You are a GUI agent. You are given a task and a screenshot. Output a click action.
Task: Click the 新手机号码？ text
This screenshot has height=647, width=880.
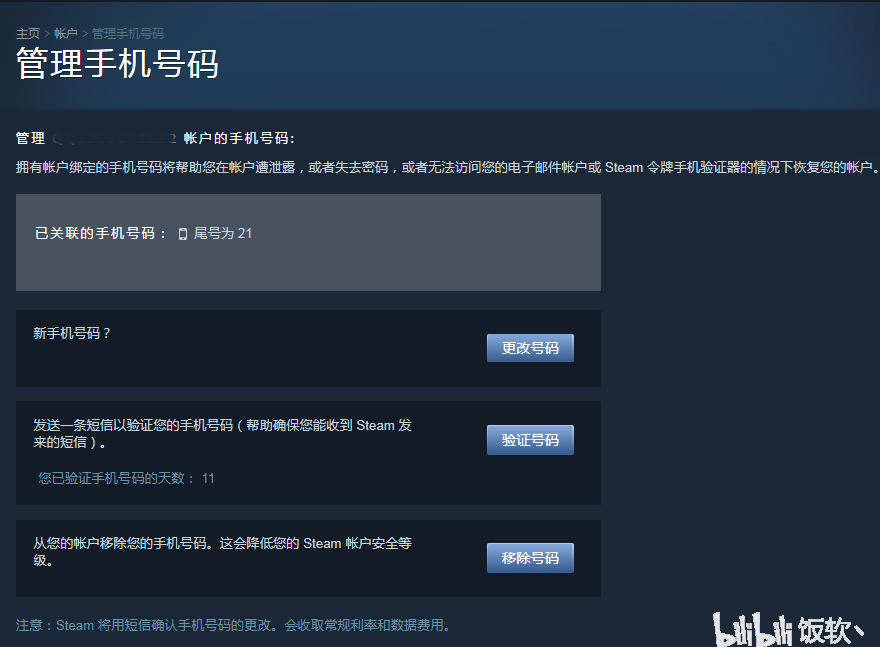pos(72,333)
